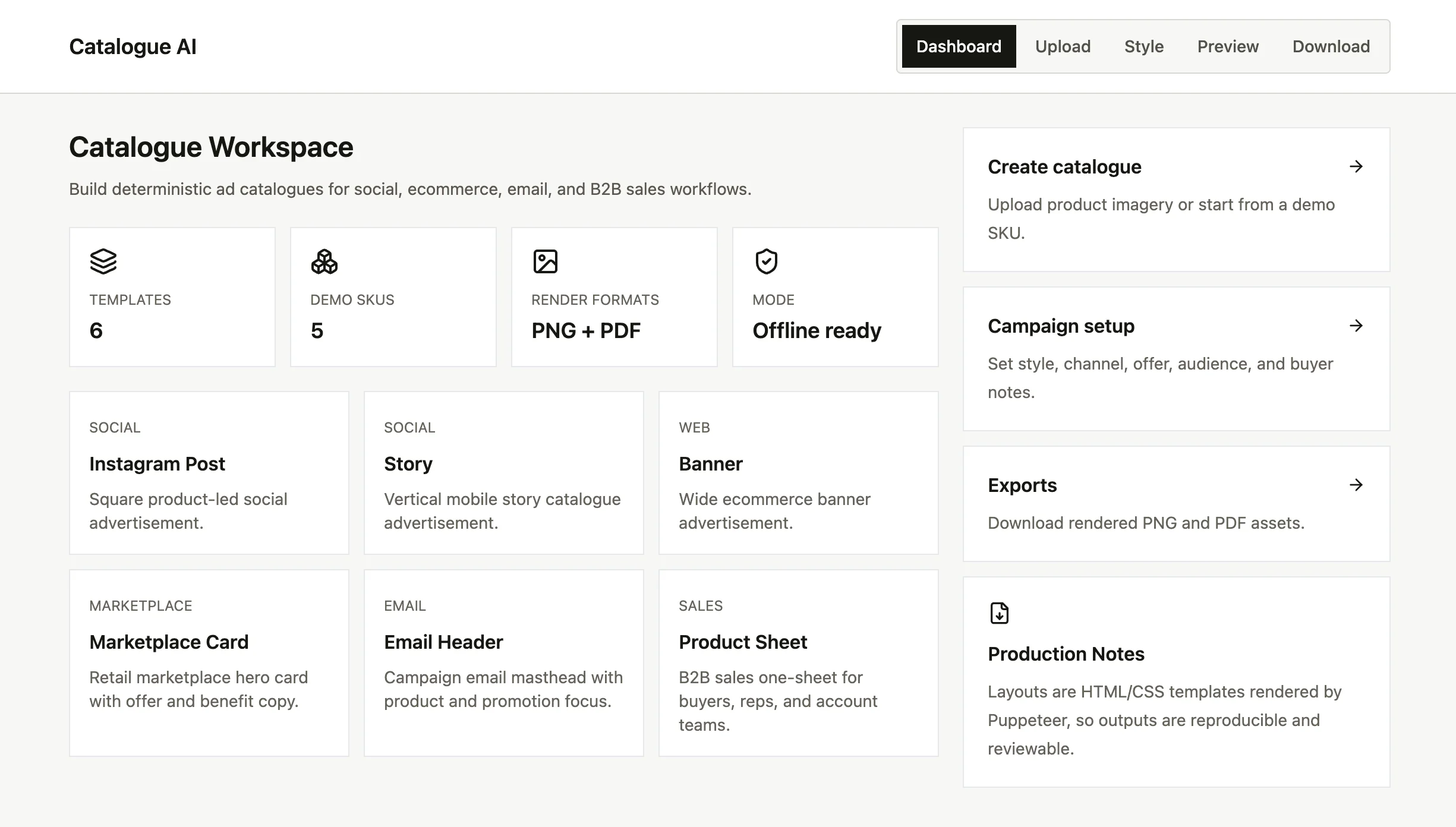Click the Demo SKUs boxes icon
The height and width of the screenshot is (827, 1456).
324,261
